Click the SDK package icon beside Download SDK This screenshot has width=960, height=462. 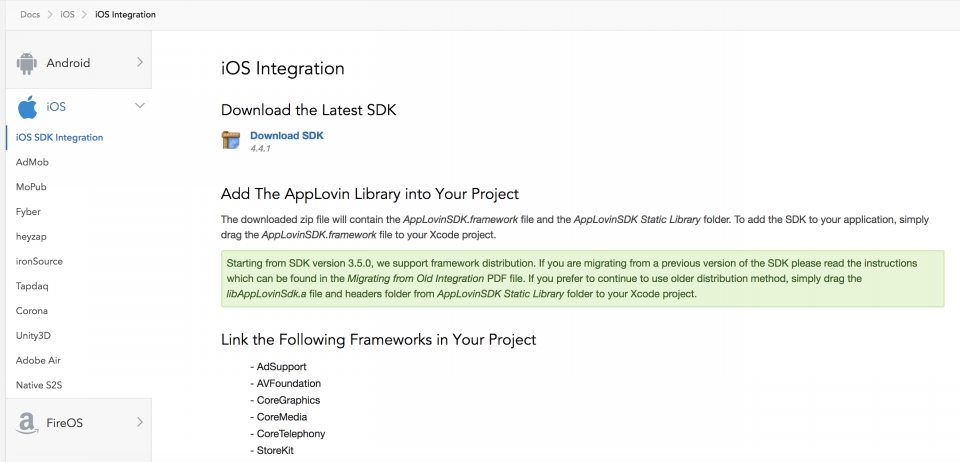[231, 140]
